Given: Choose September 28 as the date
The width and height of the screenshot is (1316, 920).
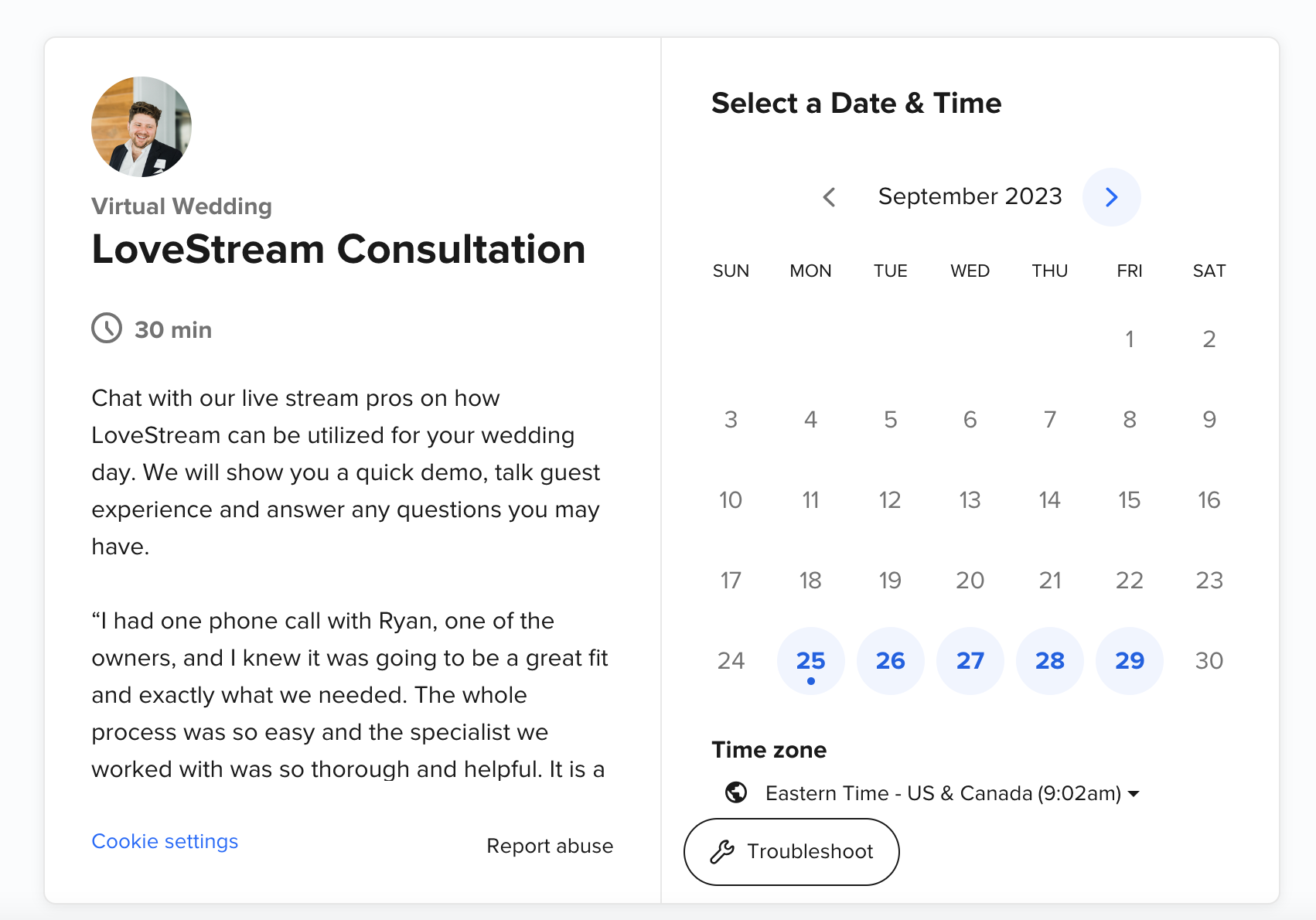Looking at the screenshot, I should tap(1049, 660).
